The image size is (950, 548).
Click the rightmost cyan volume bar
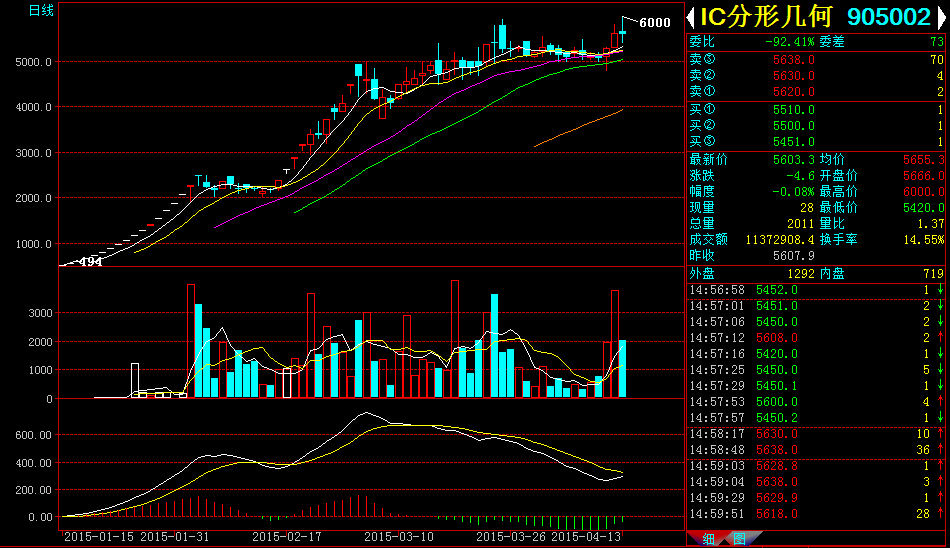click(622, 369)
